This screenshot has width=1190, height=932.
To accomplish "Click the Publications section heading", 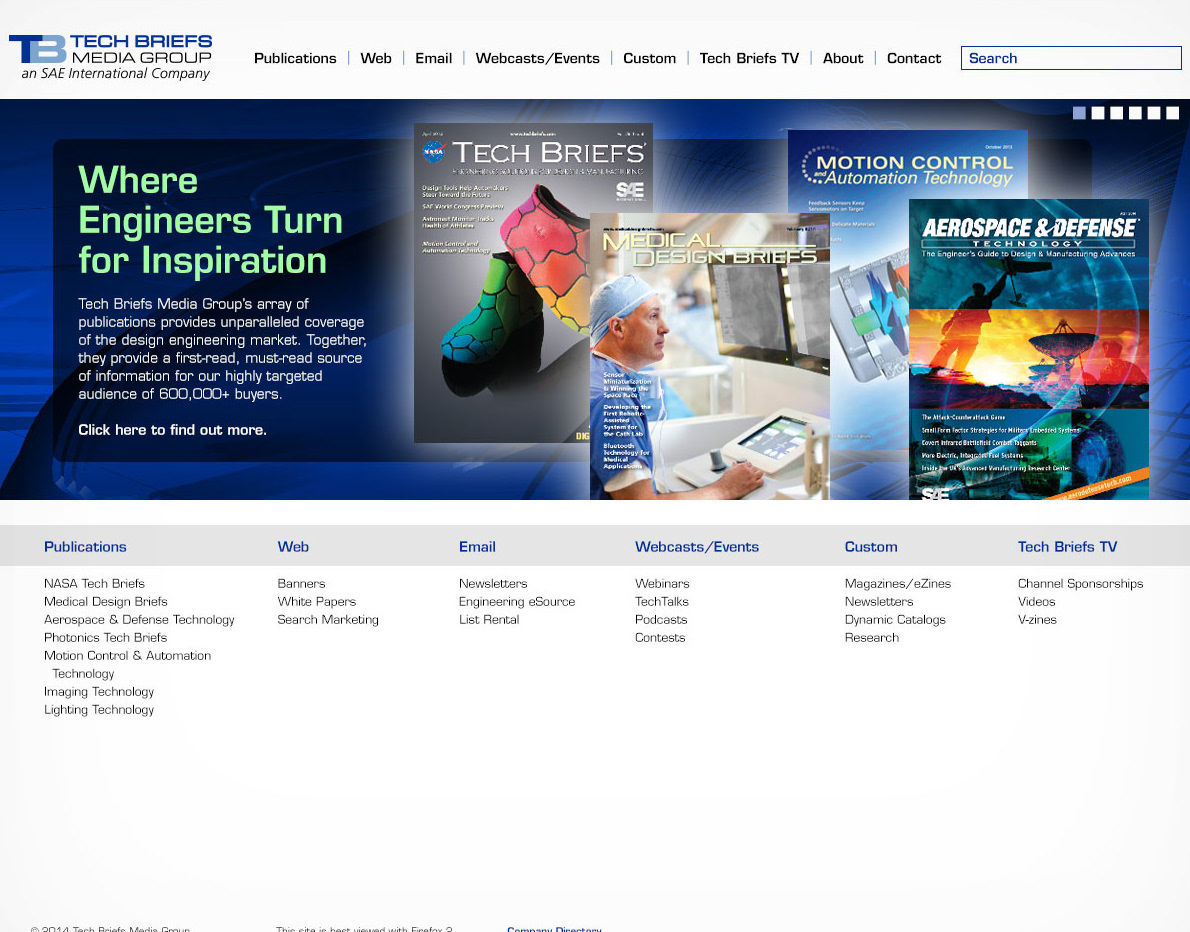I will tap(85, 546).
